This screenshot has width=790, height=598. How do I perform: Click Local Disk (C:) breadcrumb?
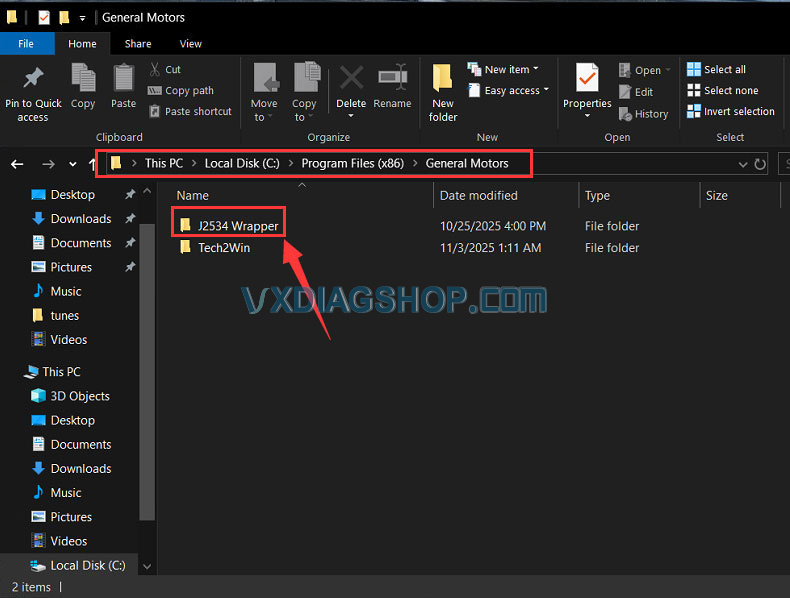242,163
